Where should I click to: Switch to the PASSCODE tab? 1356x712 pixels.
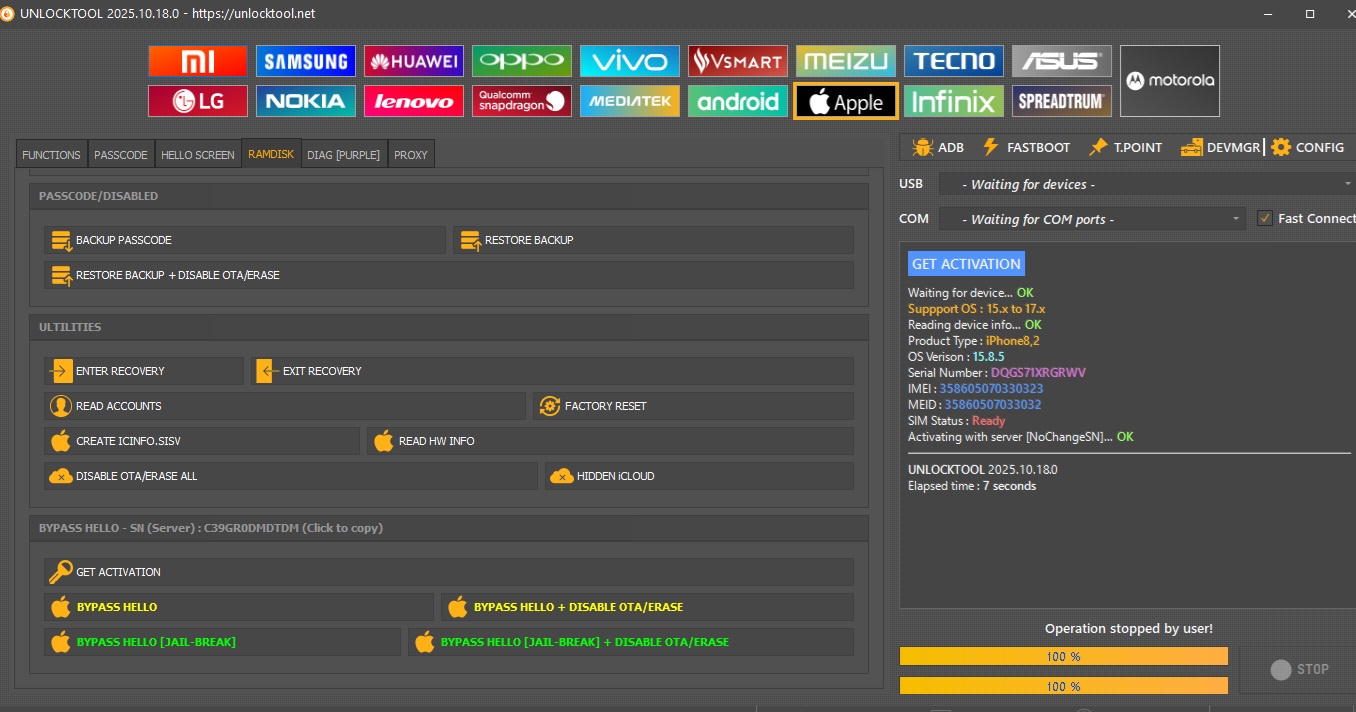click(120, 155)
